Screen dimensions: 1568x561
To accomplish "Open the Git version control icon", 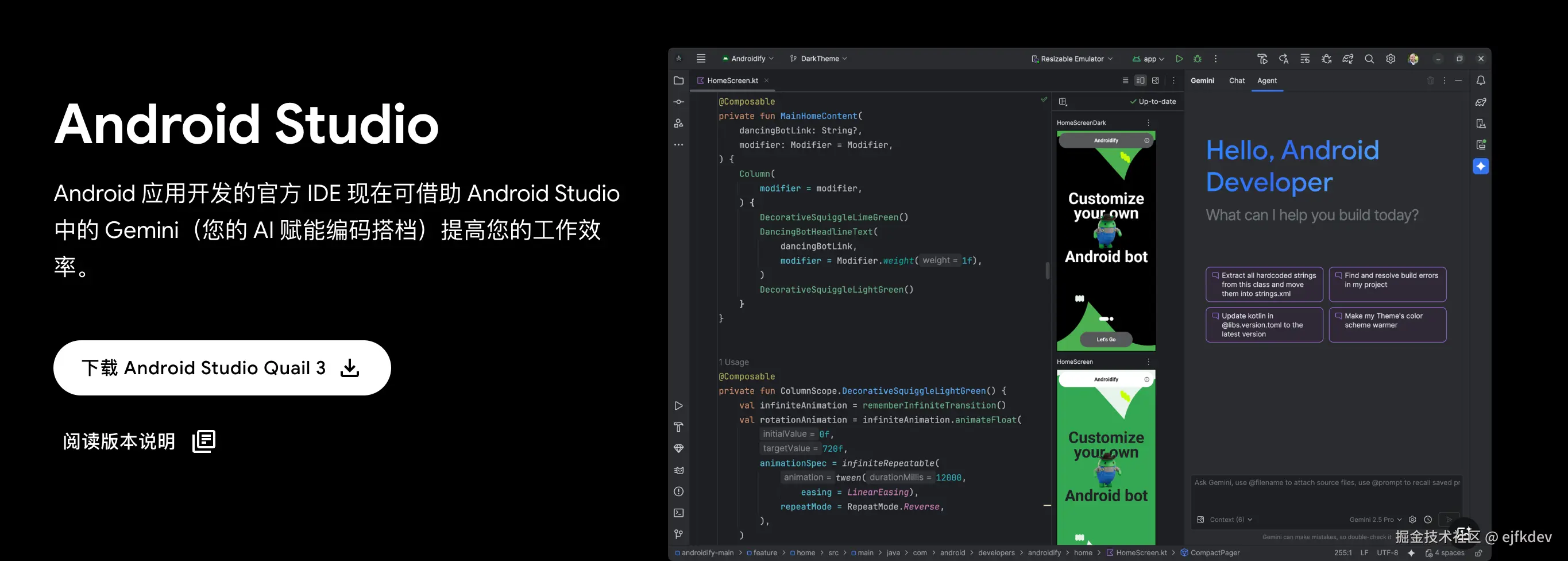I will 679,534.
